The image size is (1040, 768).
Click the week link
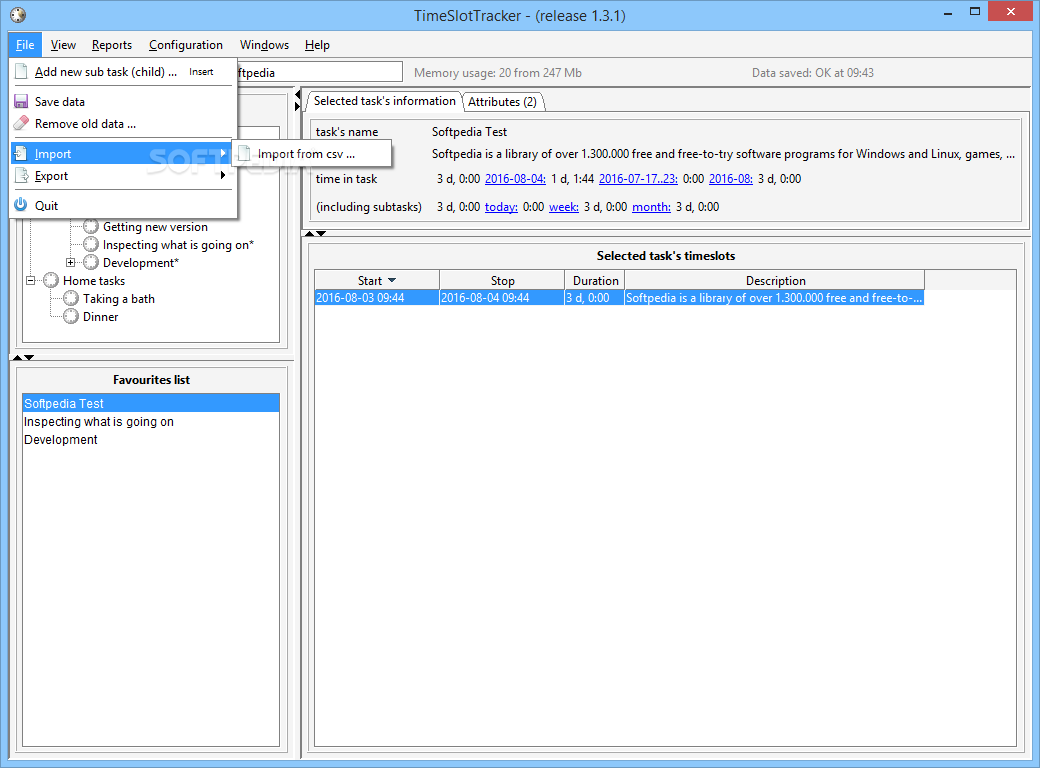(564, 206)
